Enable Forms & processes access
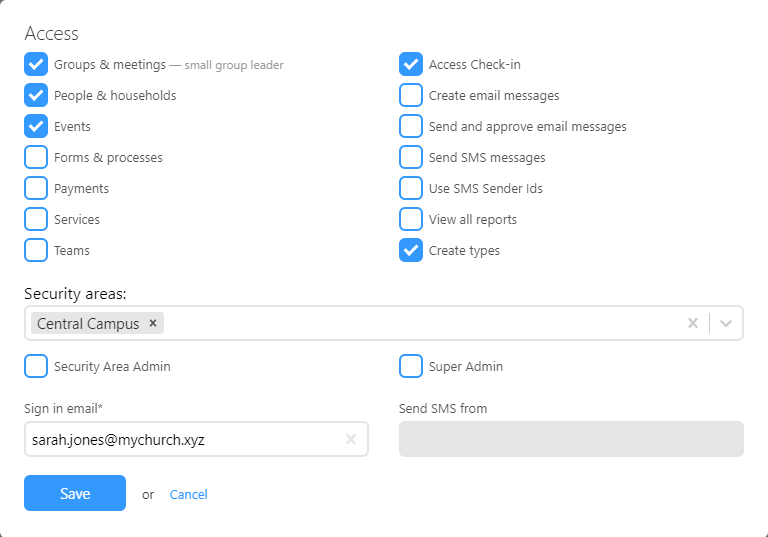The image size is (768, 537). (36, 157)
